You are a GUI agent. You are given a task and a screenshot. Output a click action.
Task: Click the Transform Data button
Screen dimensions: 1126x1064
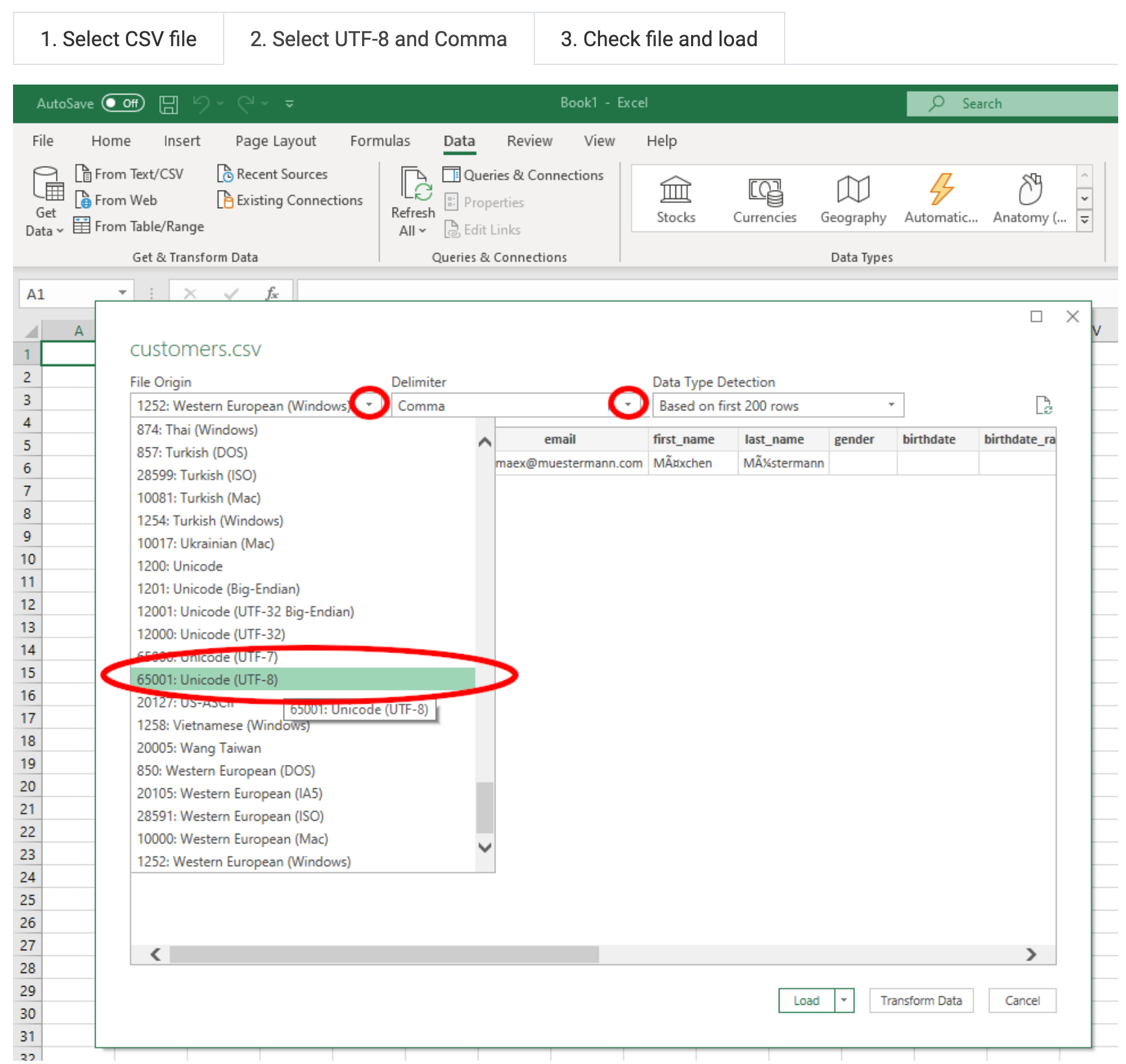pos(921,1000)
